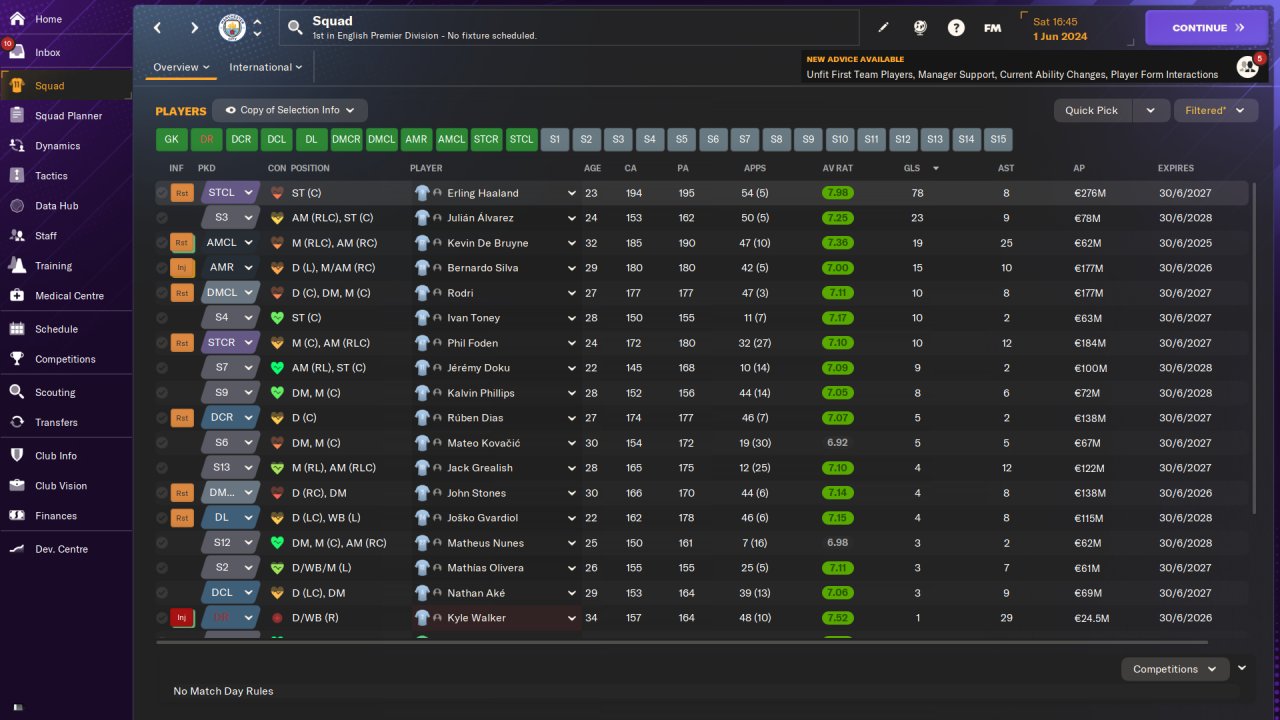Sort by the GLS column header

click(911, 168)
